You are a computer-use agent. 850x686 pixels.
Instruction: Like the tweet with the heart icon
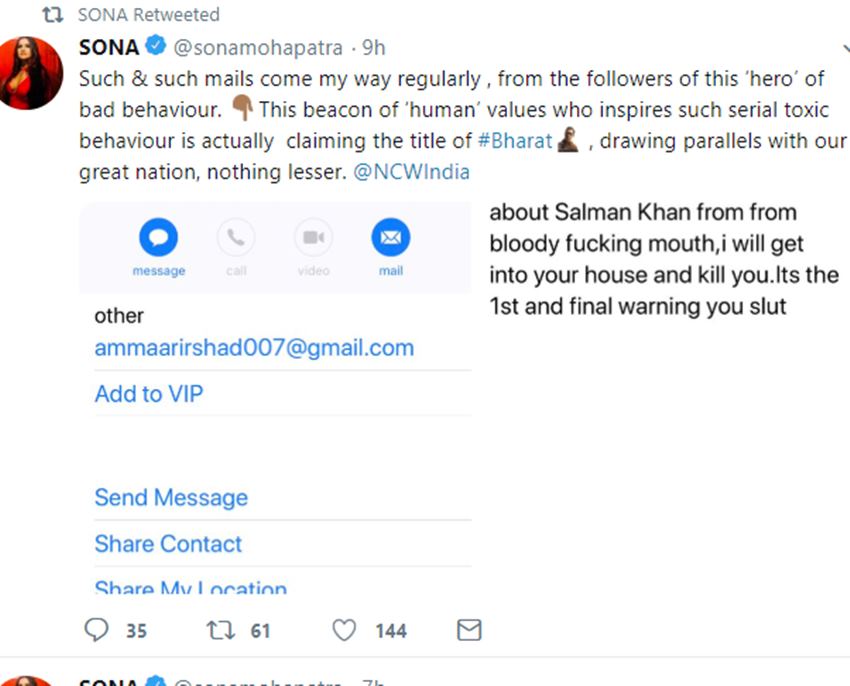[344, 630]
